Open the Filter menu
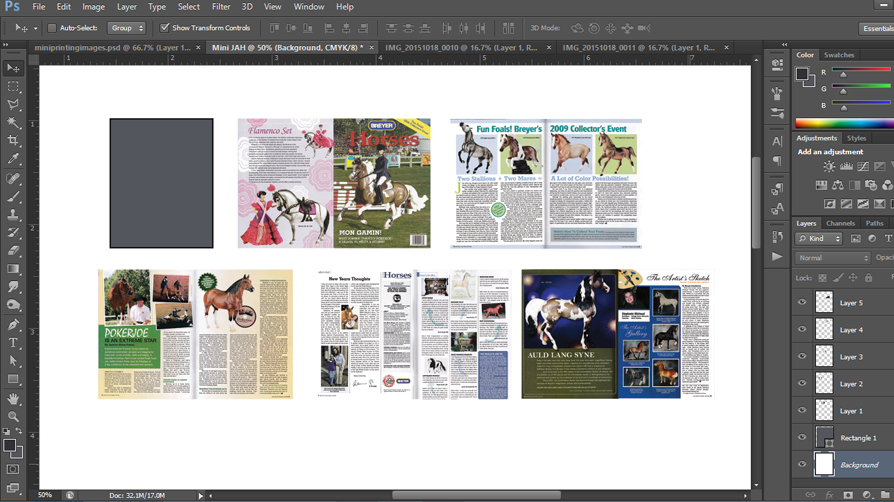 (221, 7)
